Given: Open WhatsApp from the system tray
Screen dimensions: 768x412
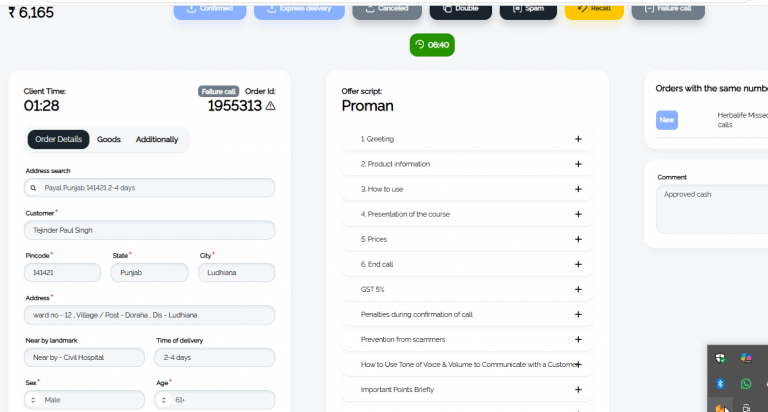Looking at the screenshot, I should [745, 384].
